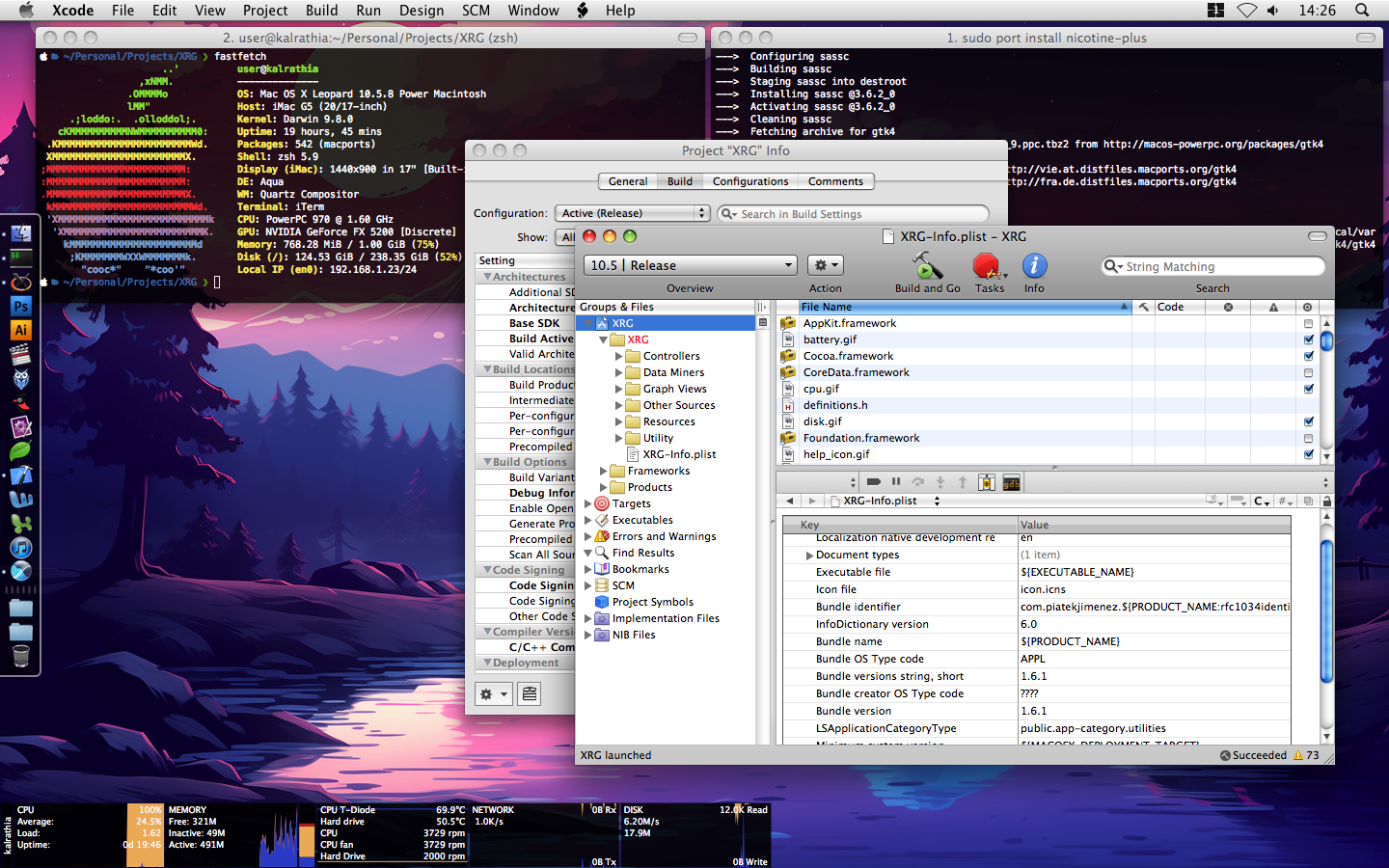Switch to the Configurations tab

point(749,181)
